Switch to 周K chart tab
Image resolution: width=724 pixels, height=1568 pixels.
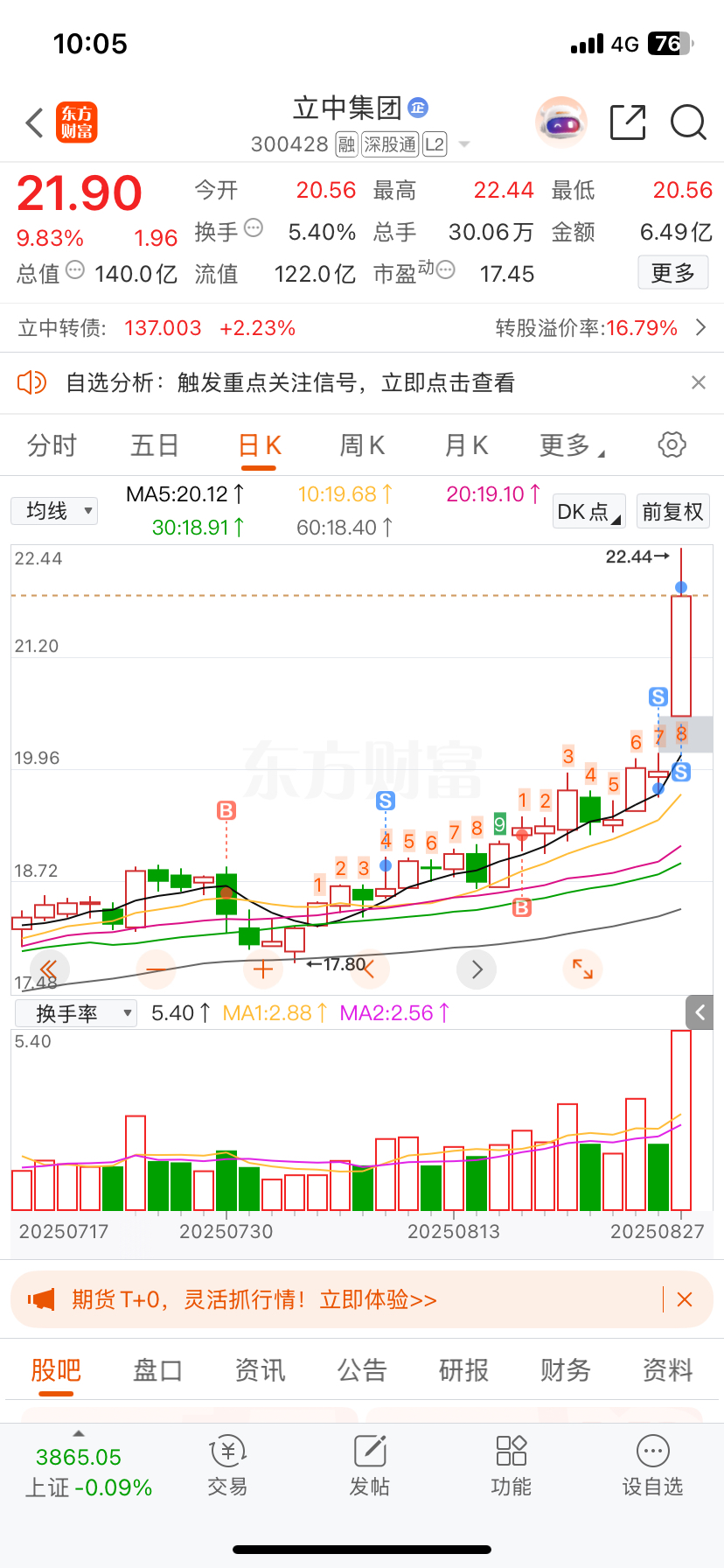click(x=362, y=445)
